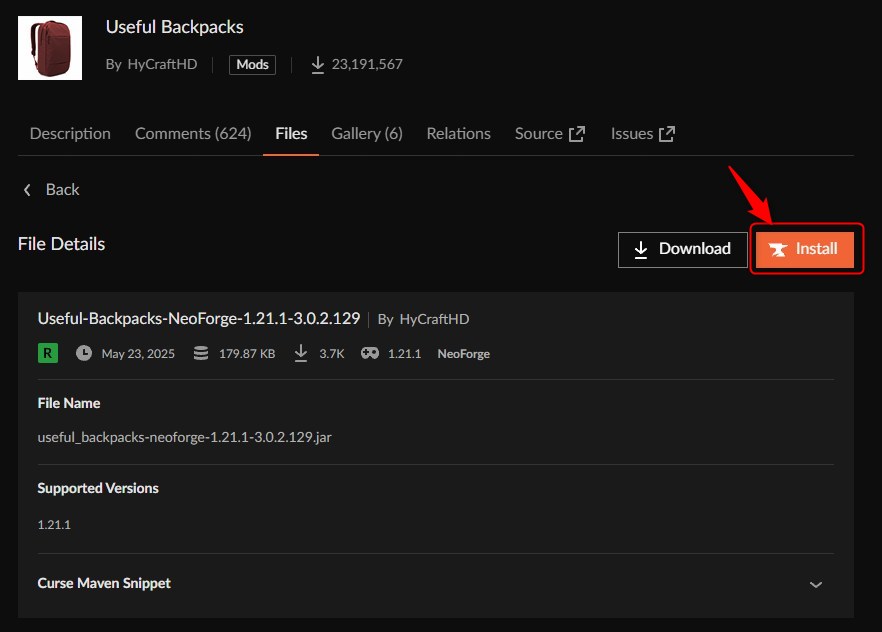Open the Comments (624) tab
The width and height of the screenshot is (882, 632).
pos(193,133)
